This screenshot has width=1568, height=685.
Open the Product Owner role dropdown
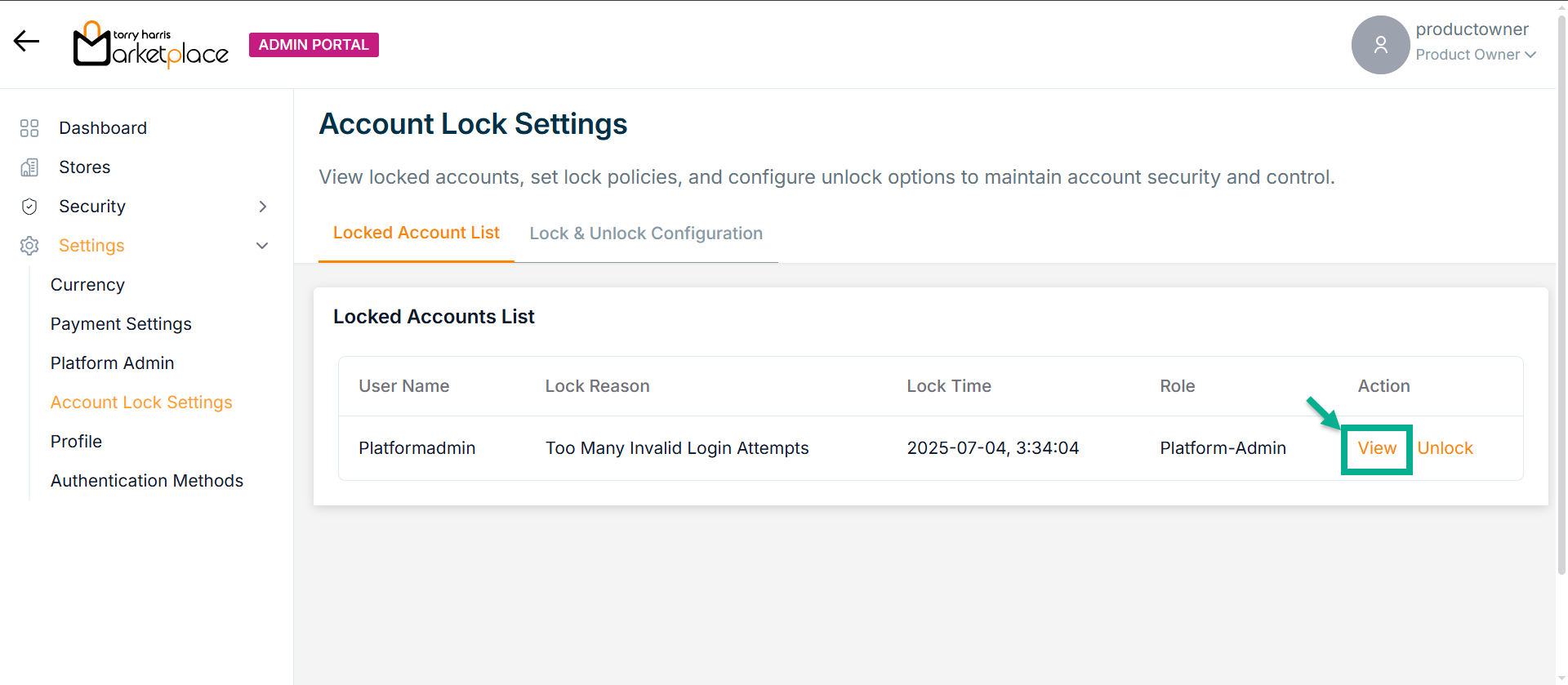[x=1476, y=55]
